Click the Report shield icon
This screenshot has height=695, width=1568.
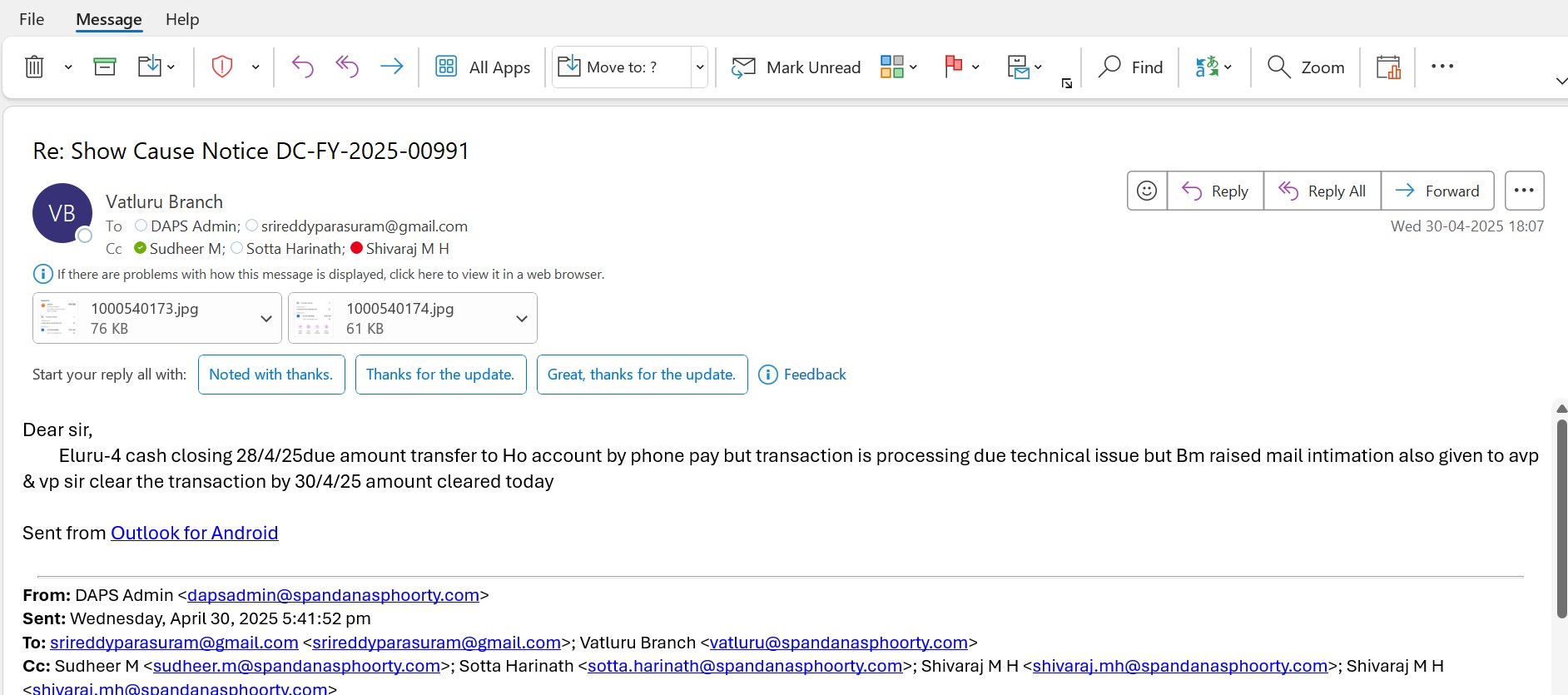pos(222,67)
